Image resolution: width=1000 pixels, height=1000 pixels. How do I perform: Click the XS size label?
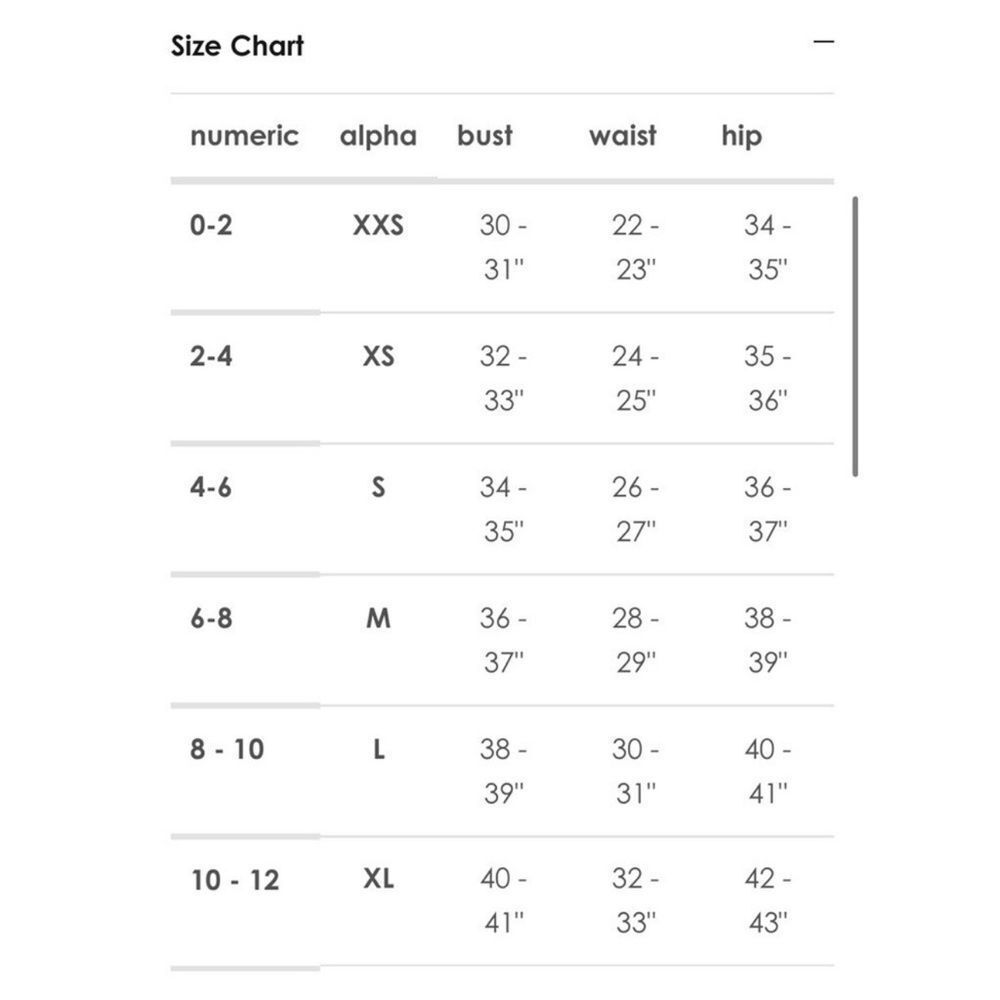[x=378, y=356]
